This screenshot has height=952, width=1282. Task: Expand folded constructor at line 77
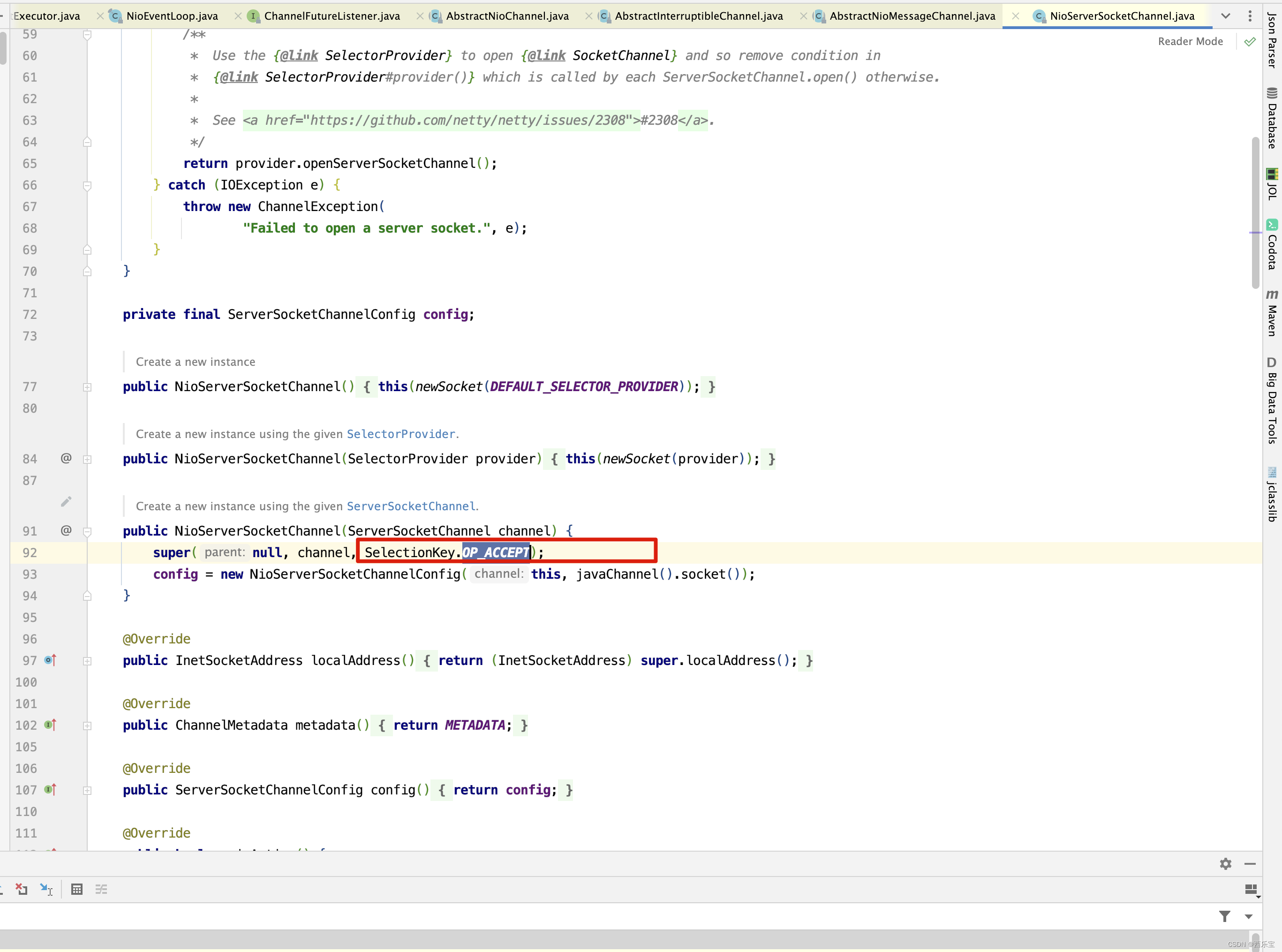click(x=87, y=387)
